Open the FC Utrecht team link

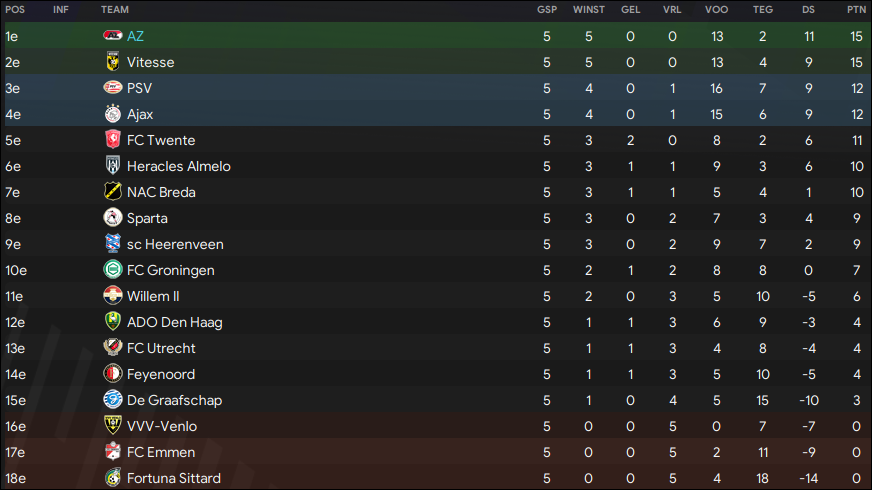161,348
